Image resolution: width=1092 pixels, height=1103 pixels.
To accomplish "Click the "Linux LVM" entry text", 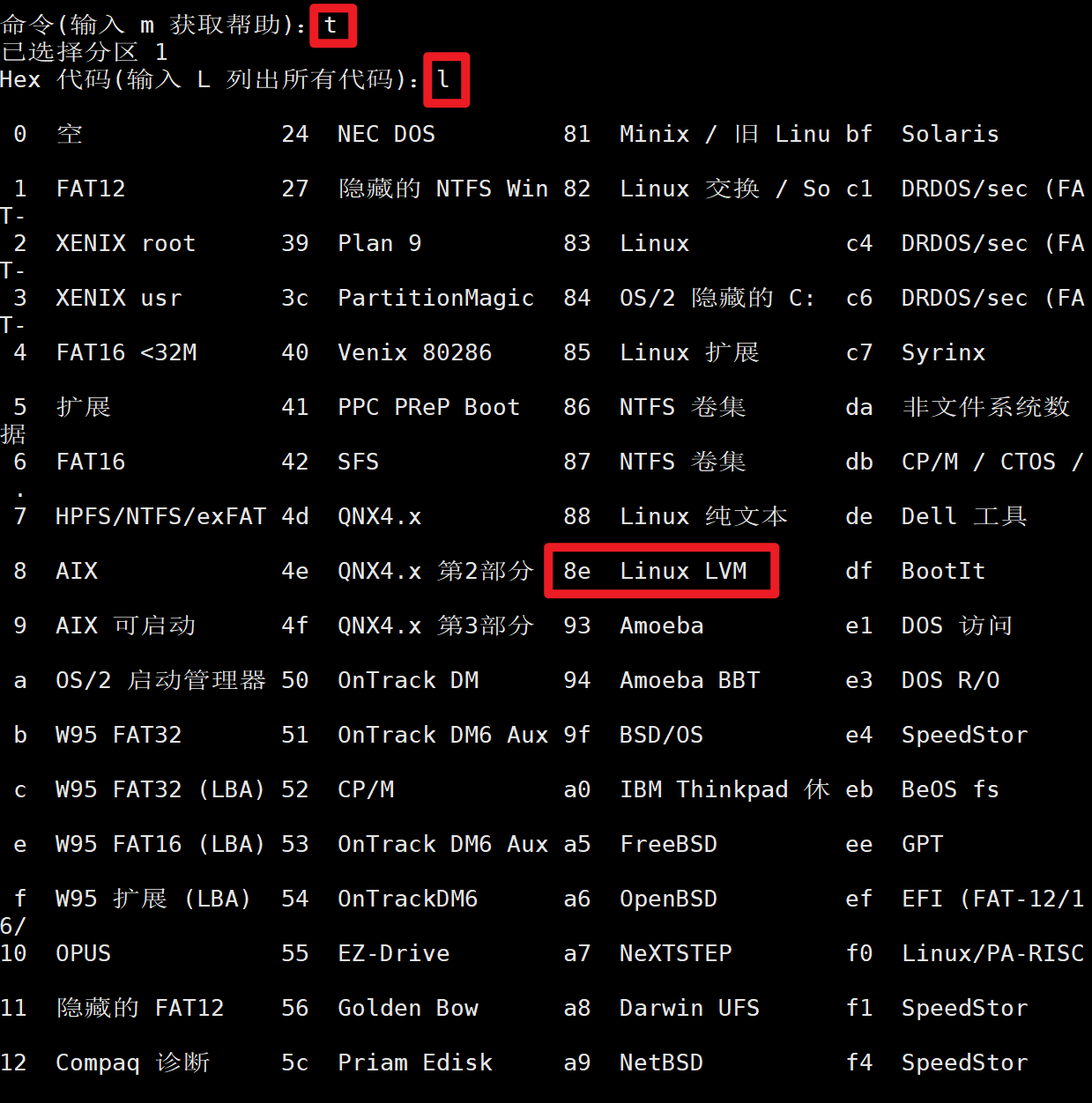I will coord(684,571).
